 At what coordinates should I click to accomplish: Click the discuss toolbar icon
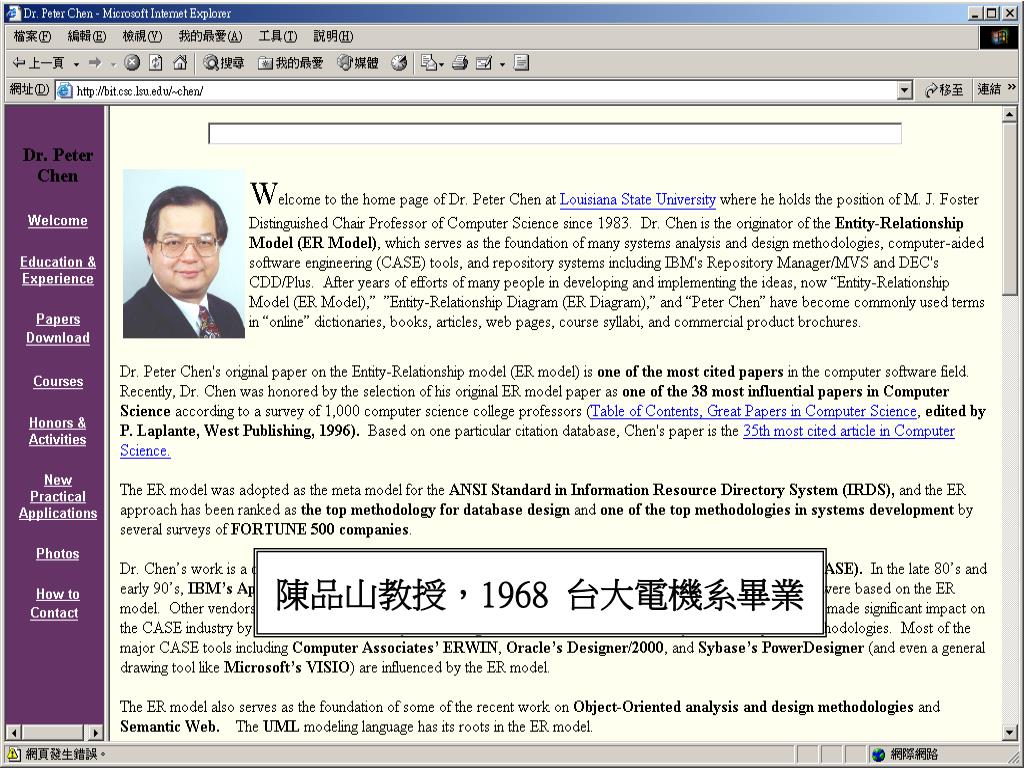pyautogui.click(x=521, y=63)
